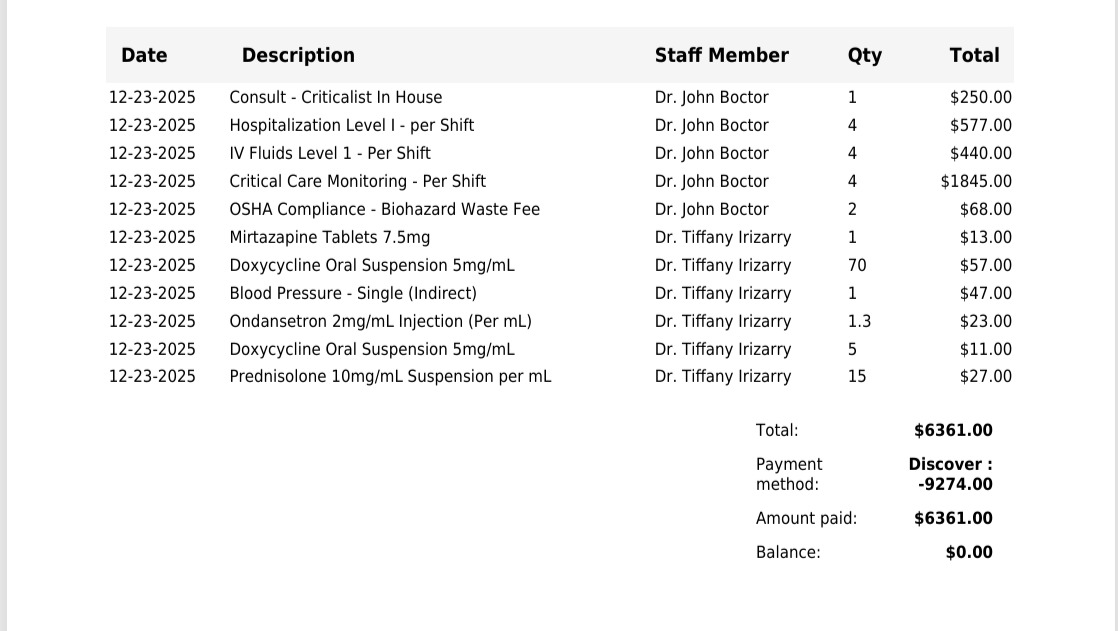Click the $0.00 balance amount
1118x631 pixels.
(x=969, y=553)
